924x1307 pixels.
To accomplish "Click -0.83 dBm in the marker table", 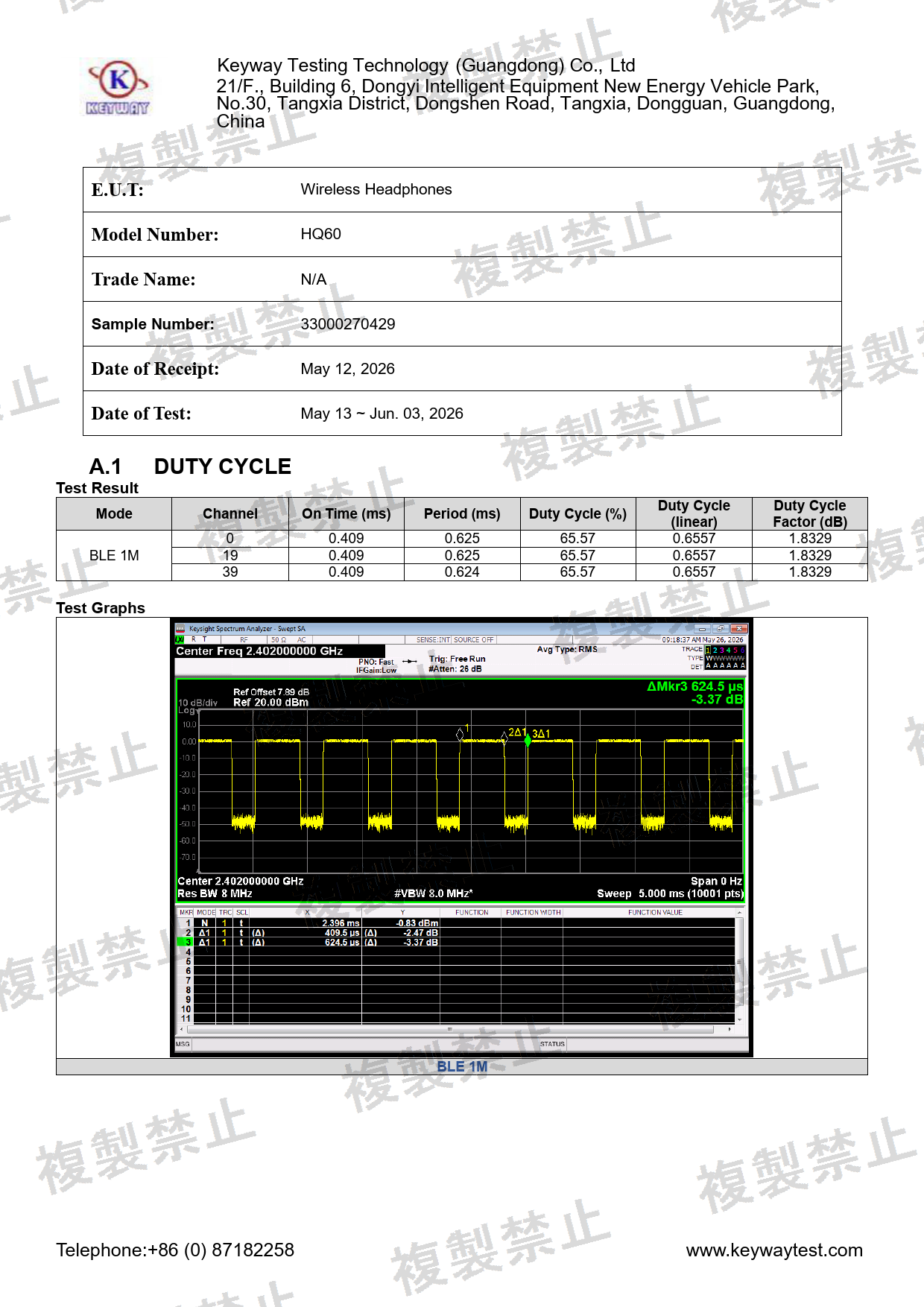I will click(417, 923).
